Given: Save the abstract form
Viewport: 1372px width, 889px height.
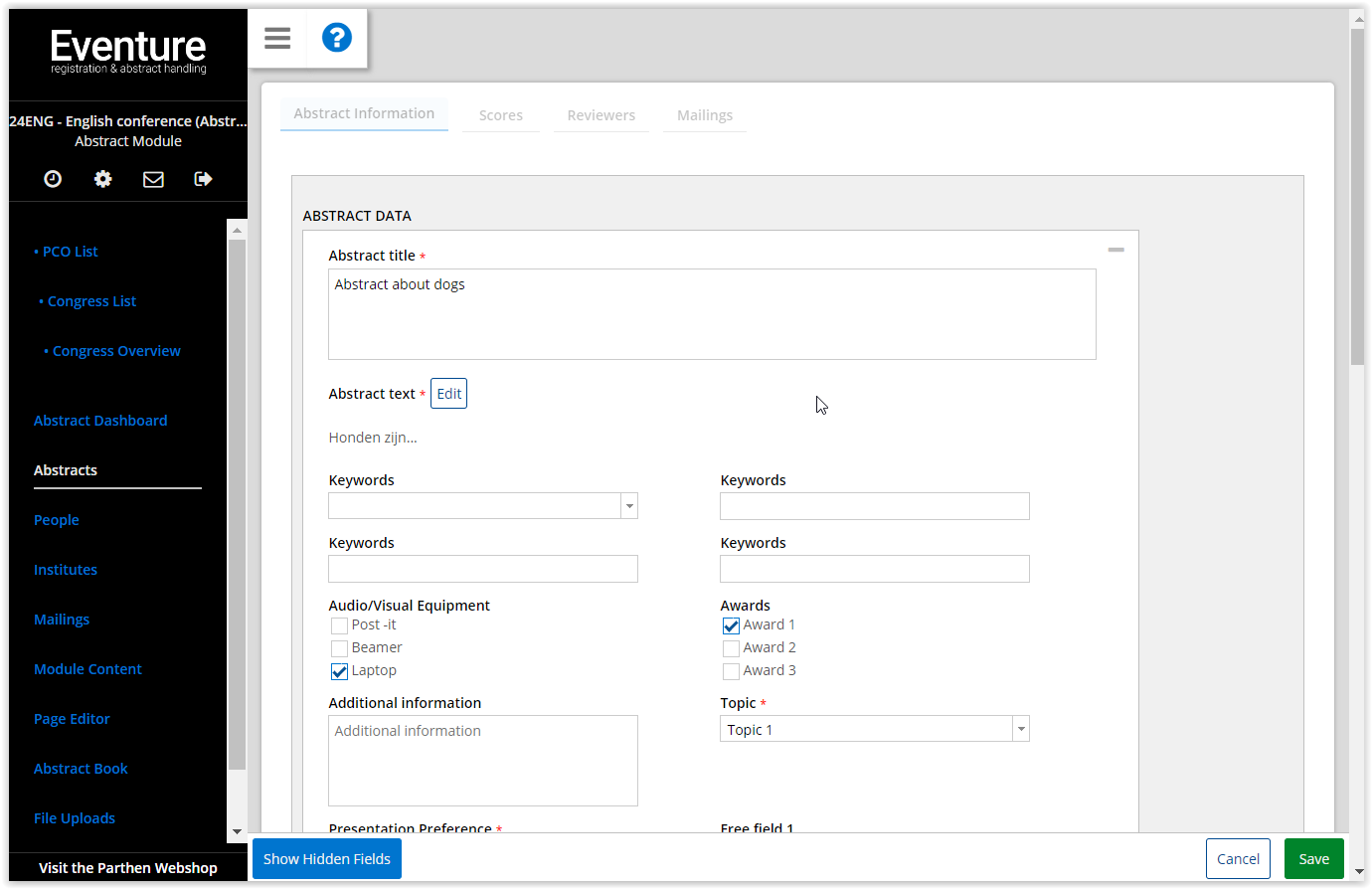Looking at the screenshot, I should (1313, 859).
